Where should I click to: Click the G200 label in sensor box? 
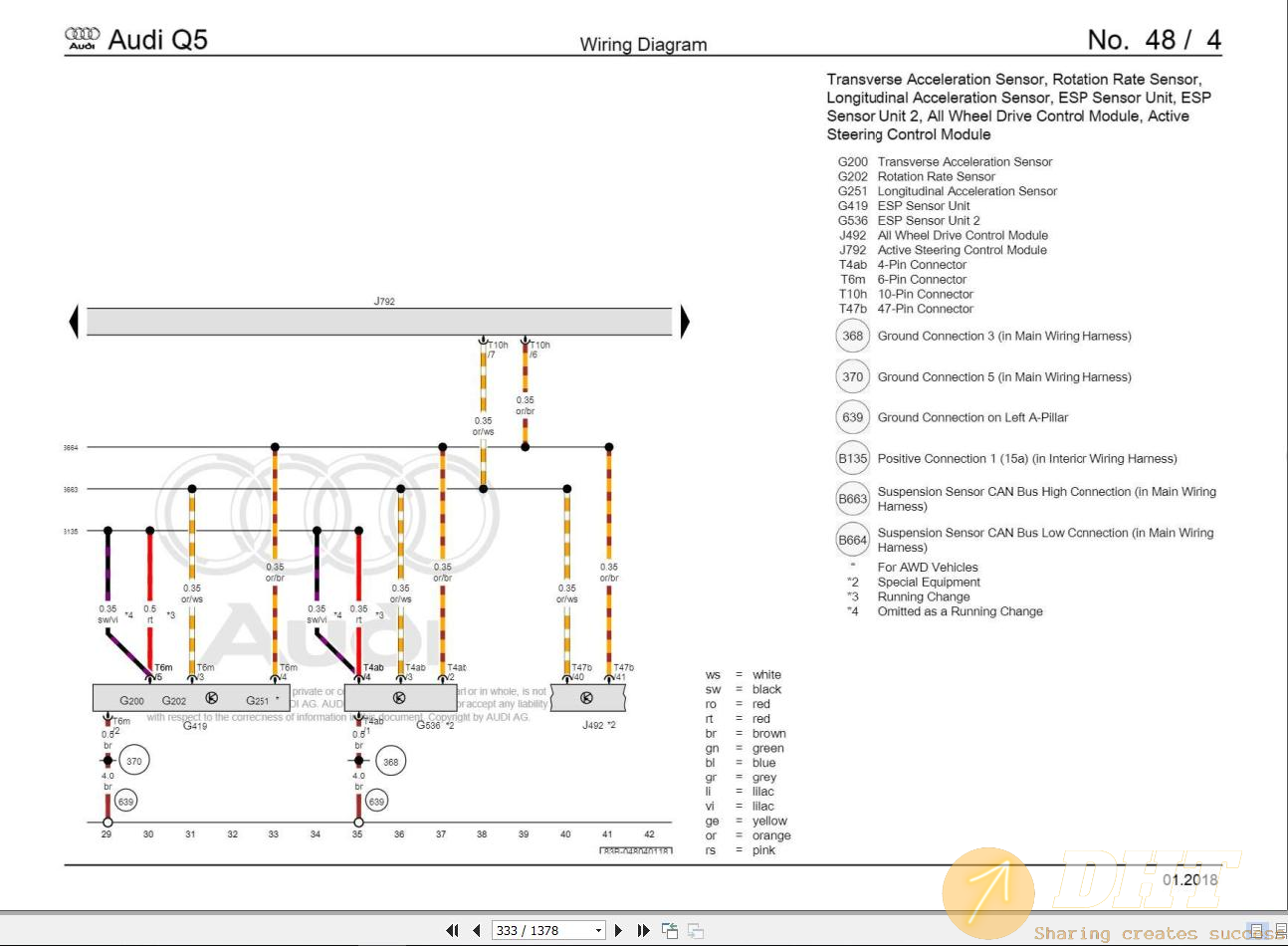tap(131, 700)
